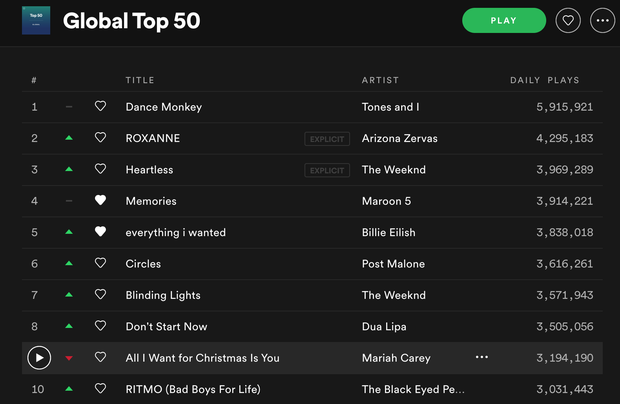Viewport: 620px width, 404px height.
Task: Heart the song Blinding Lights
Action: [100, 295]
